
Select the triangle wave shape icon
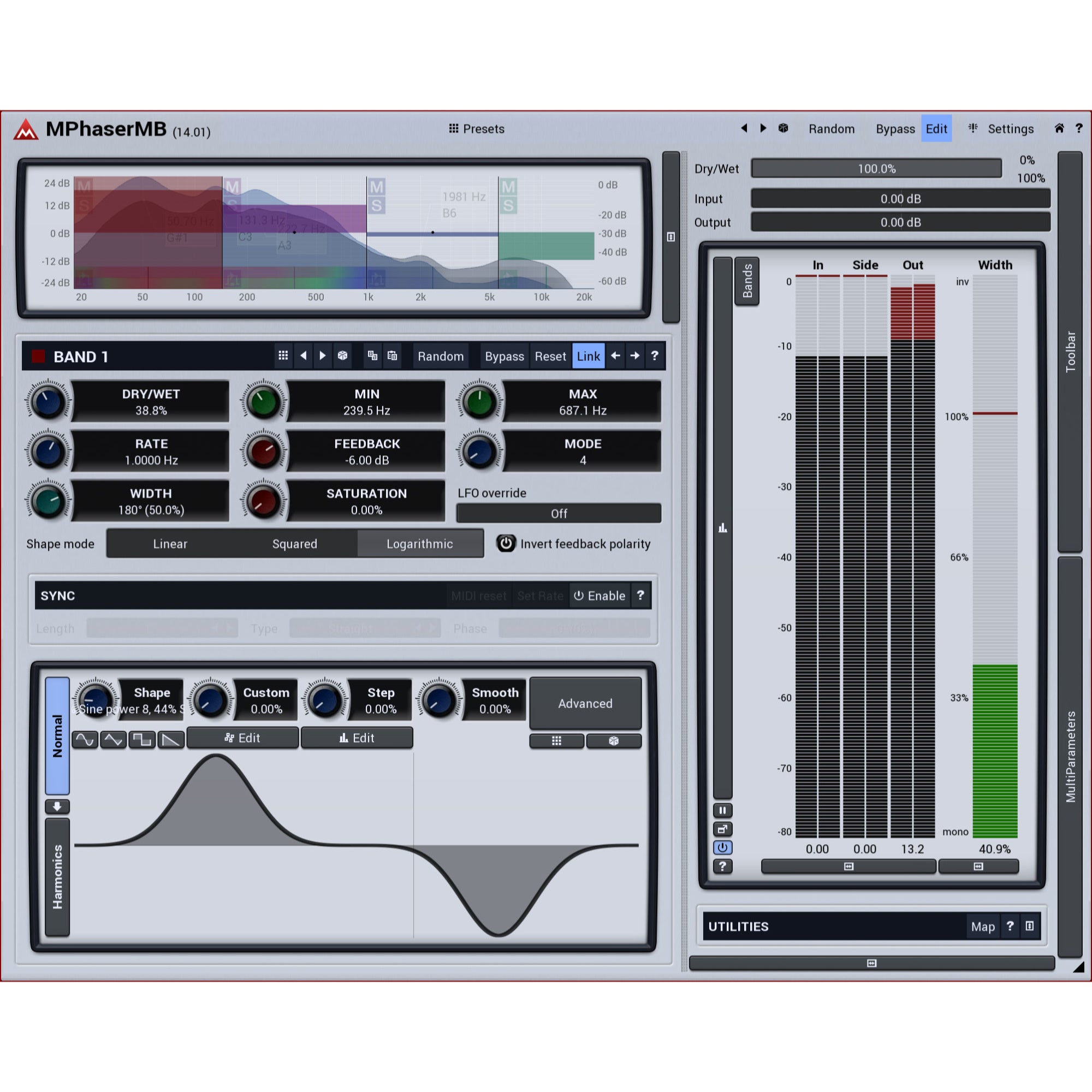[113, 739]
